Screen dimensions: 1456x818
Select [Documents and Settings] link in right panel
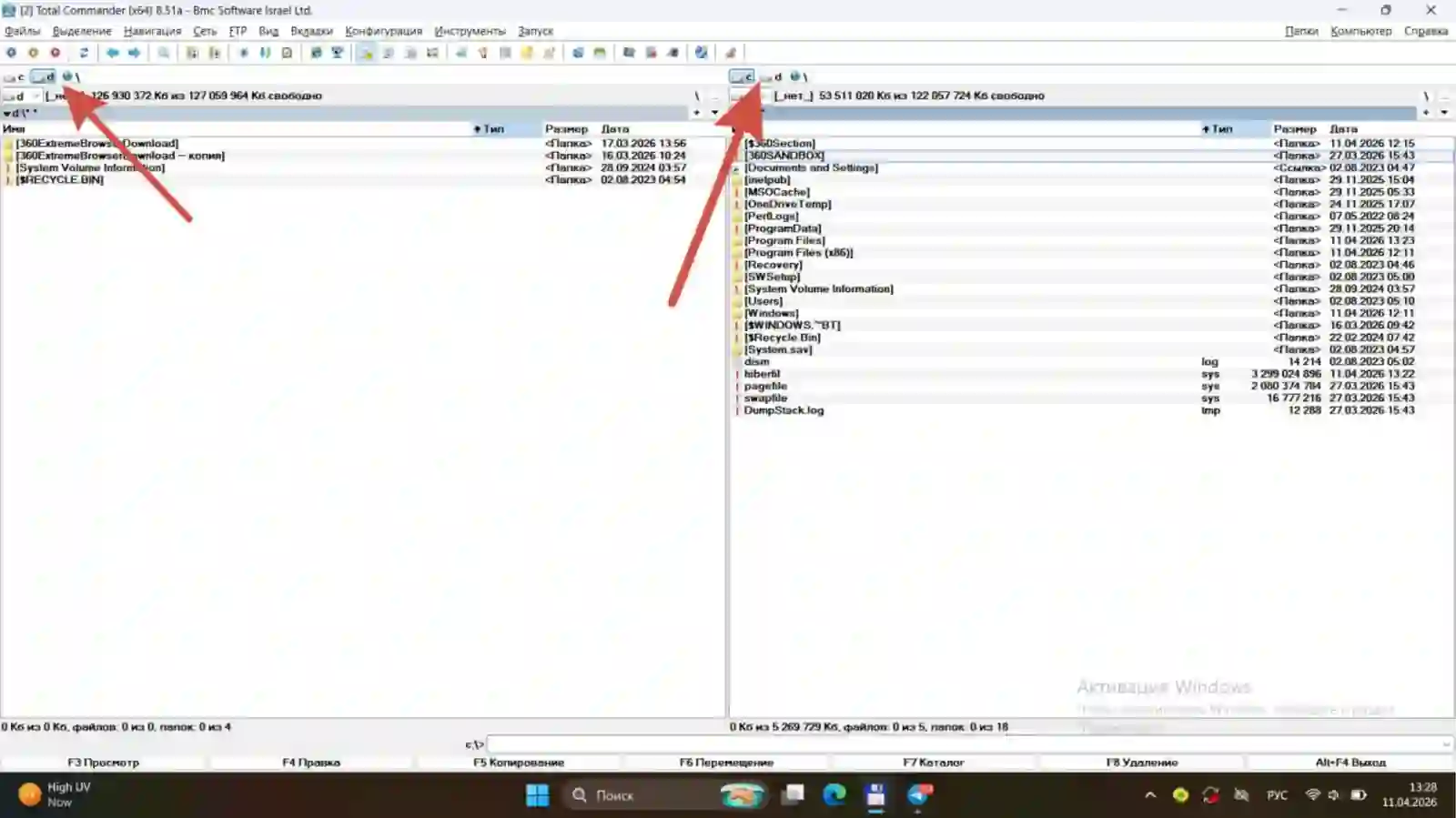pyautogui.click(x=811, y=168)
